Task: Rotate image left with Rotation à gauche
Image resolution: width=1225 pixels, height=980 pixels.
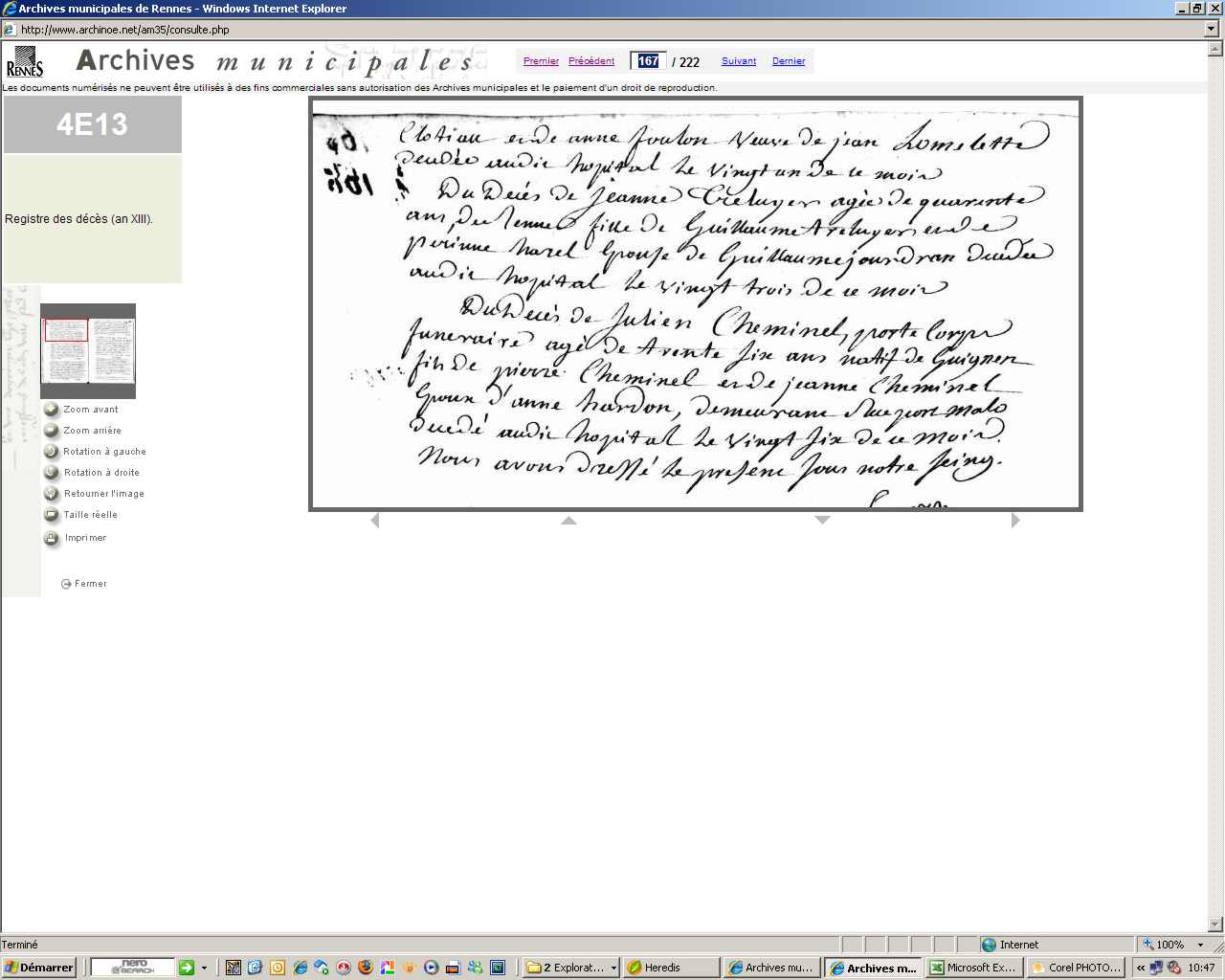Action: point(52,452)
